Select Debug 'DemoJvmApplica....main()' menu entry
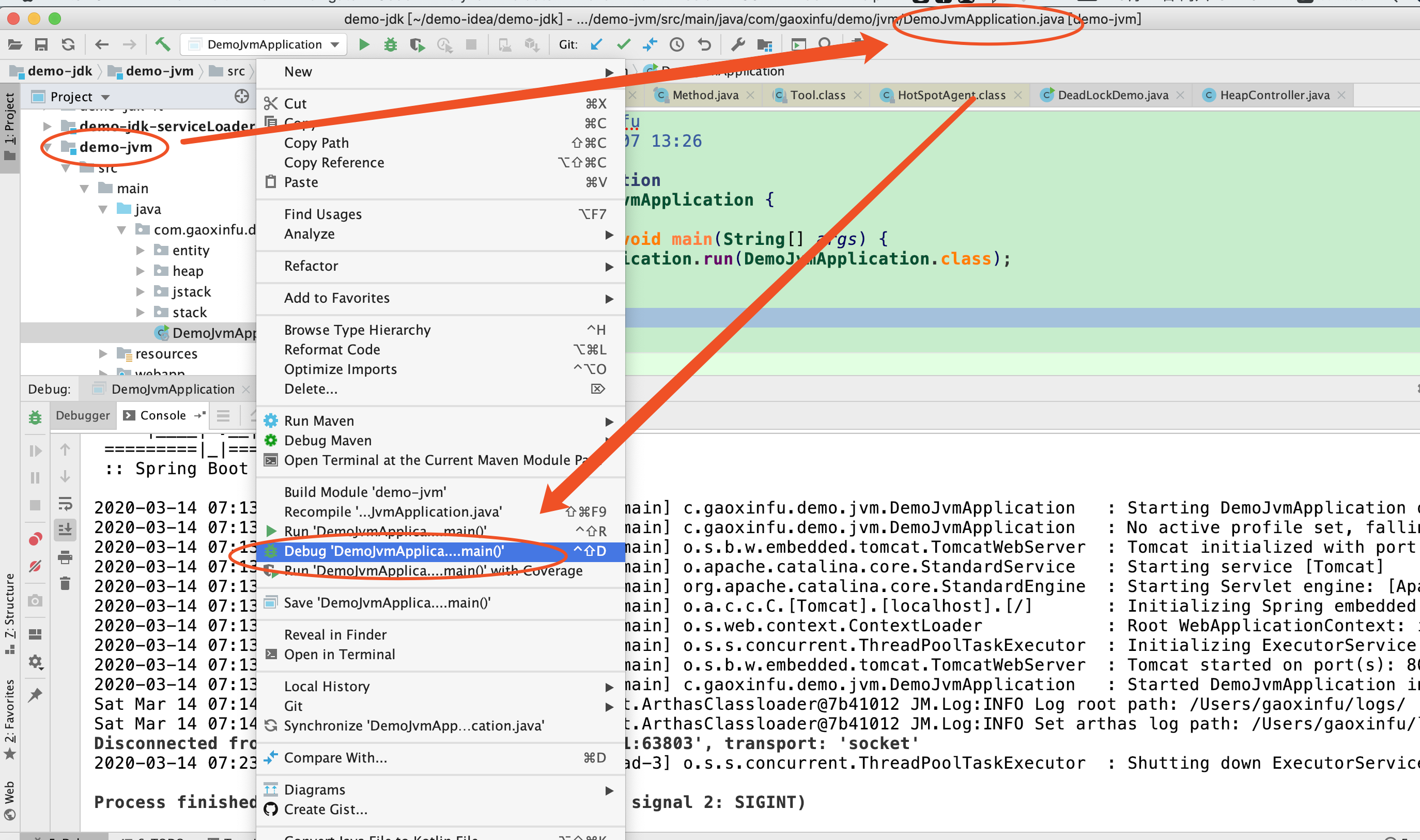Image resolution: width=1420 pixels, height=840 pixels. click(x=394, y=551)
